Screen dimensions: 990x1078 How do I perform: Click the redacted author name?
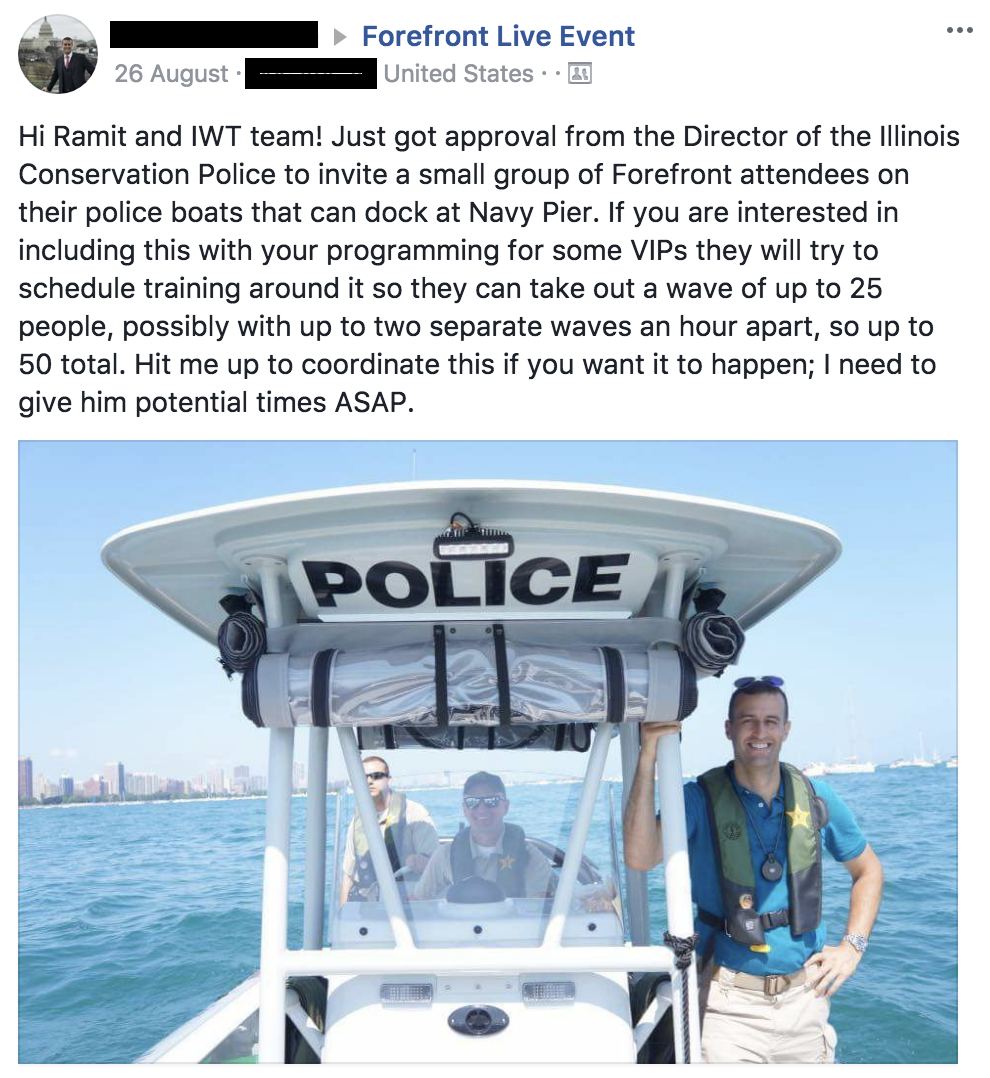click(x=214, y=34)
